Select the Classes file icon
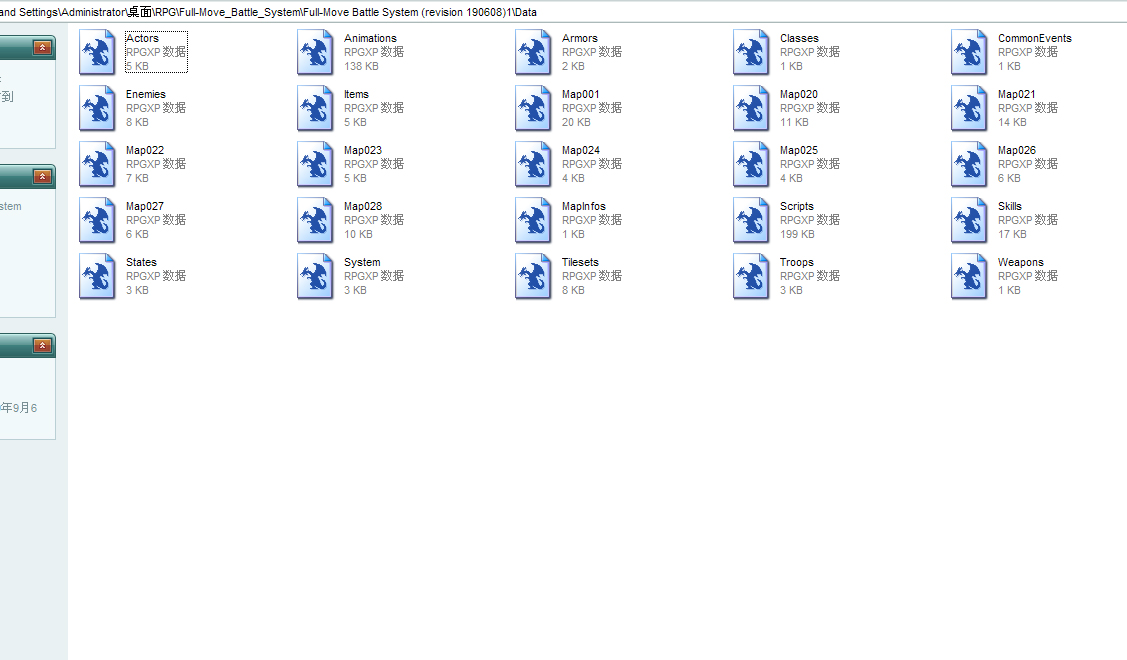The height and width of the screenshot is (660, 1127). click(751, 52)
